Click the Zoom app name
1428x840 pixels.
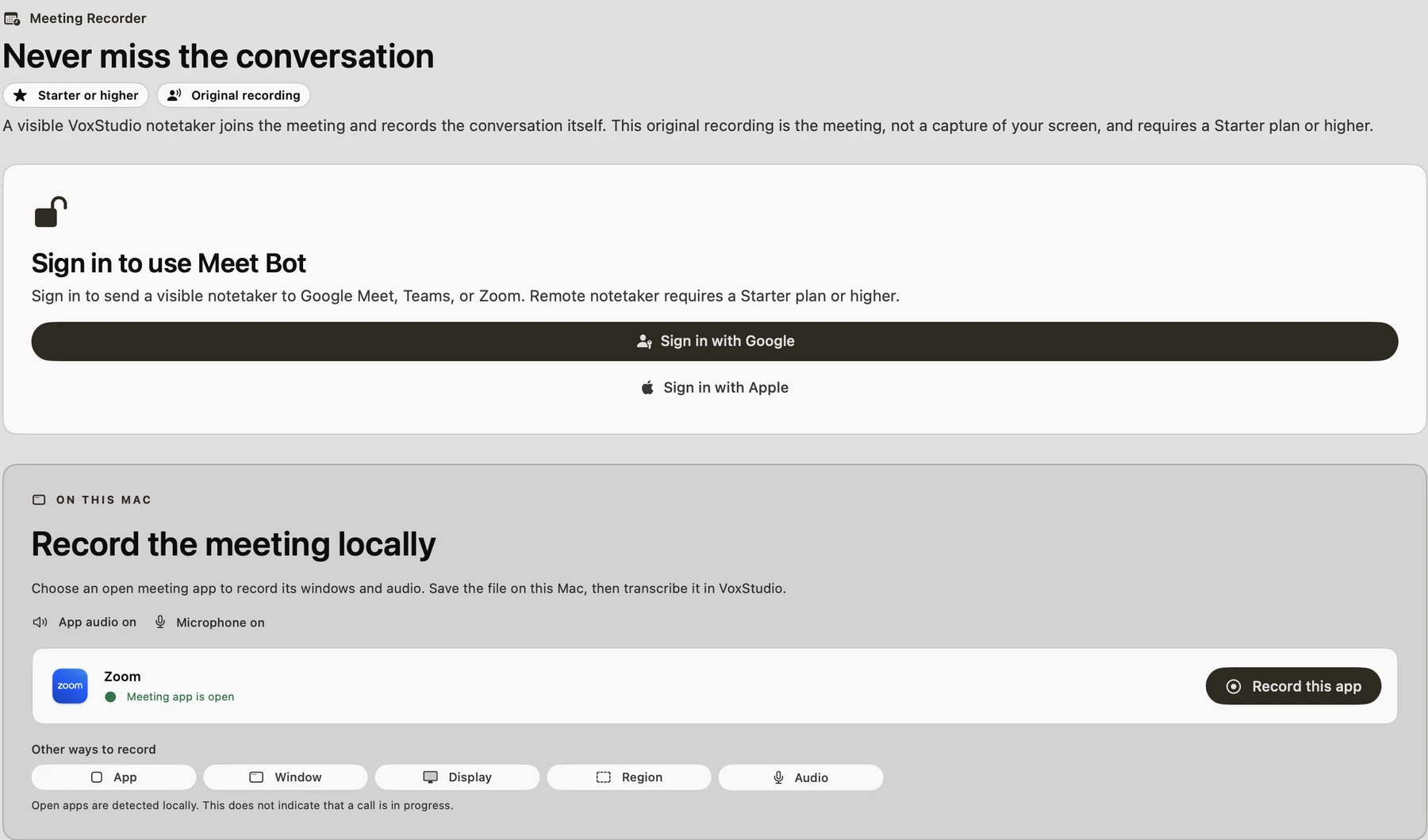tap(122, 677)
